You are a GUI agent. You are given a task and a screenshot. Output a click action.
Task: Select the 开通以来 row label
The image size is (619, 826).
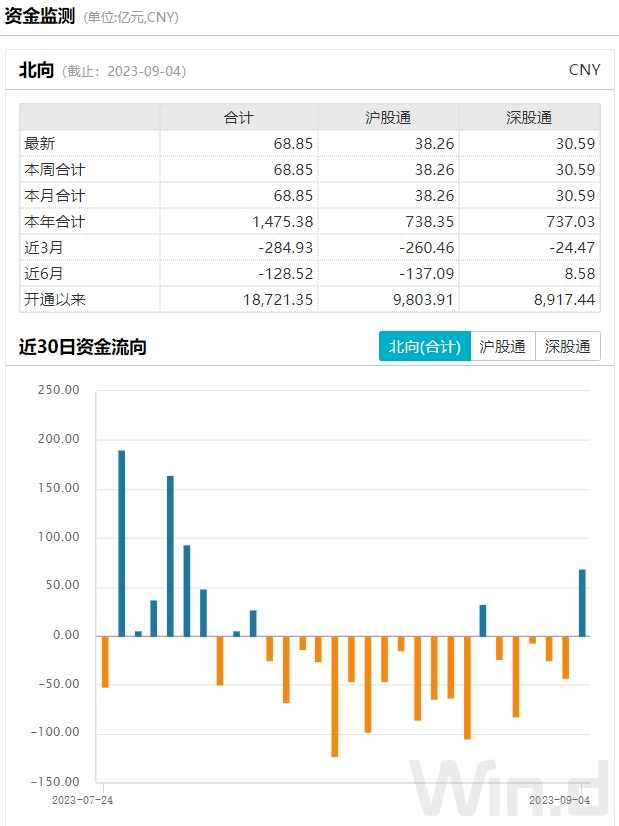click(x=54, y=300)
